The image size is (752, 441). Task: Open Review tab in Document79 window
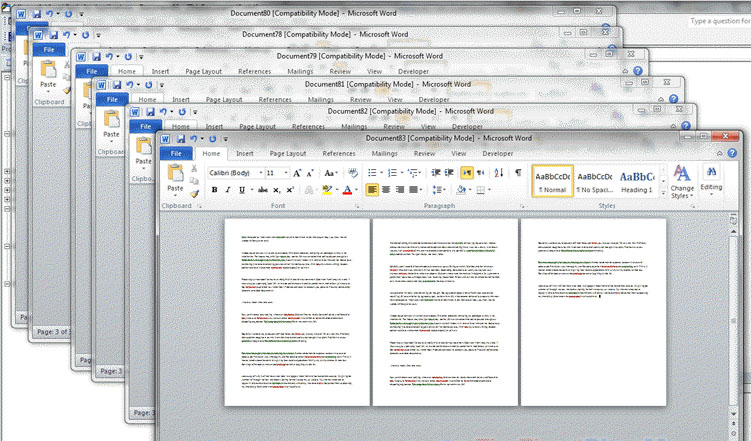click(x=340, y=71)
